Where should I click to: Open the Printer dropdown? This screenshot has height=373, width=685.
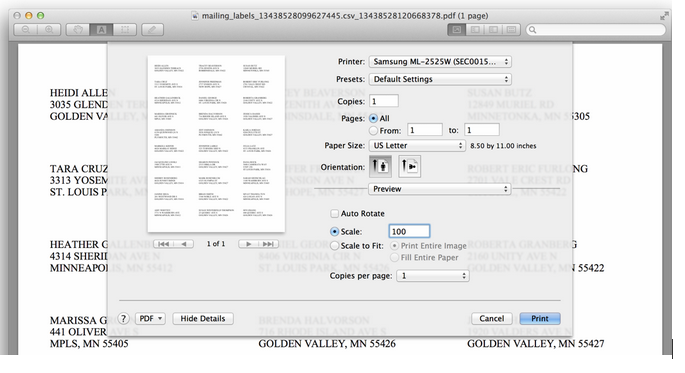(x=440, y=62)
